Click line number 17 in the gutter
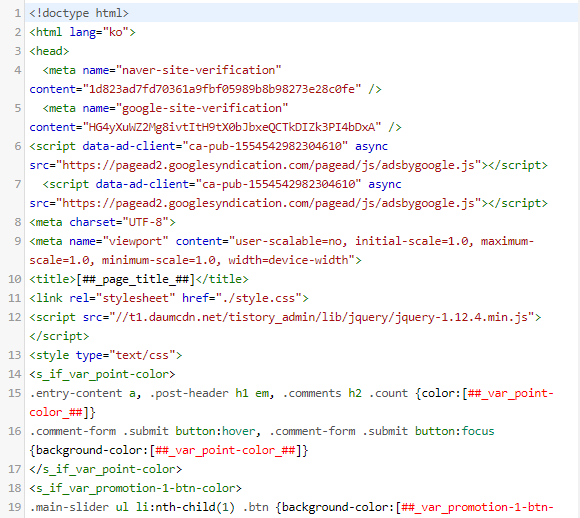This screenshot has height=518, width=580. [15, 469]
